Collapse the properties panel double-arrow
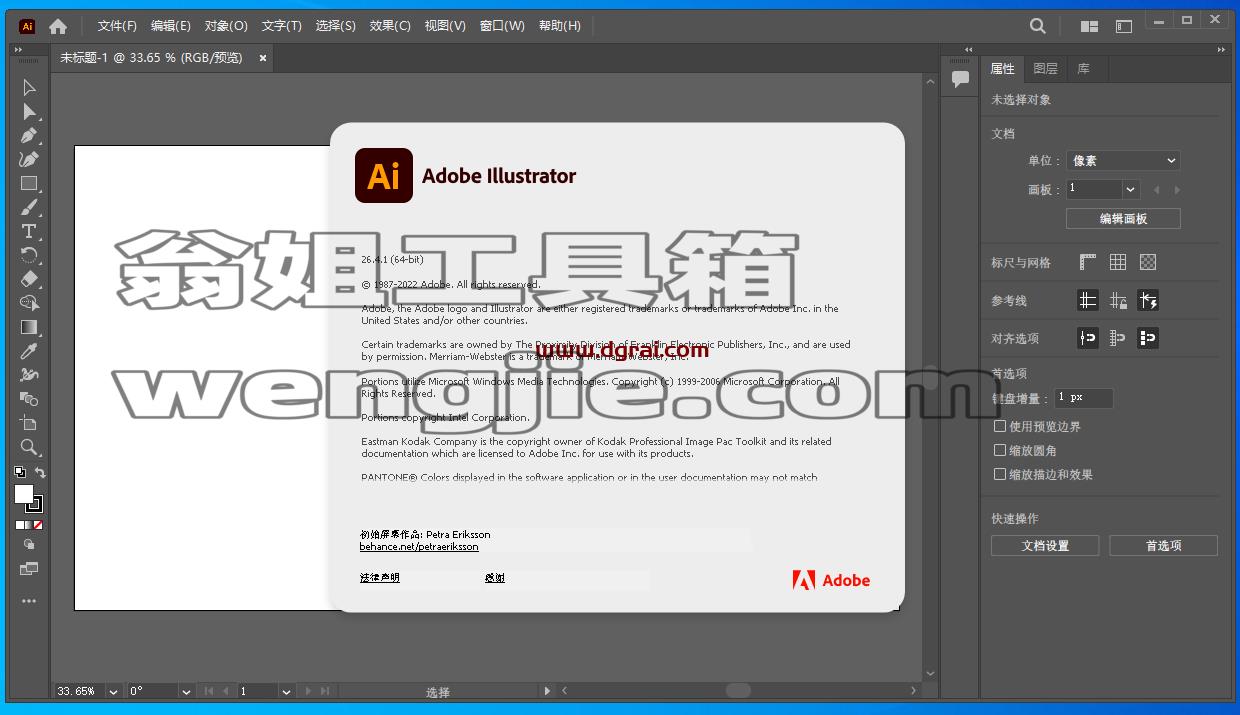This screenshot has height=715, width=1240. tap(1222, 49)
